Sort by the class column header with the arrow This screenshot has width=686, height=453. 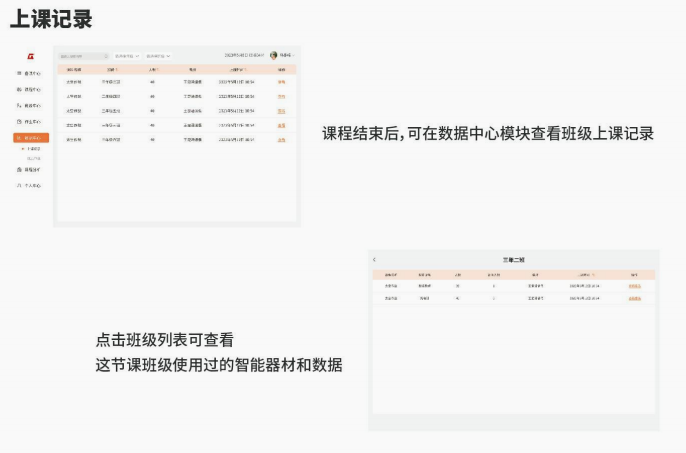pyautogui.click(x=112, y=70)
